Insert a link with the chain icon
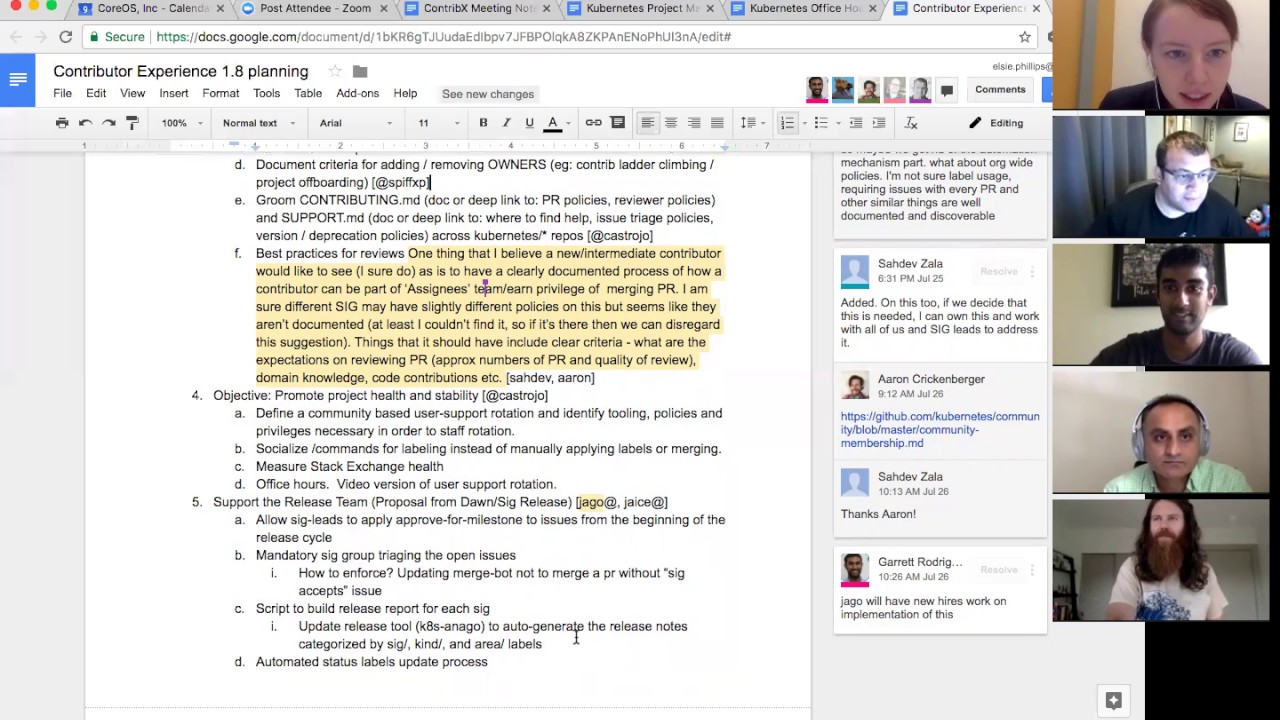This screenshot has width=1280, height=720. [593, 123]
